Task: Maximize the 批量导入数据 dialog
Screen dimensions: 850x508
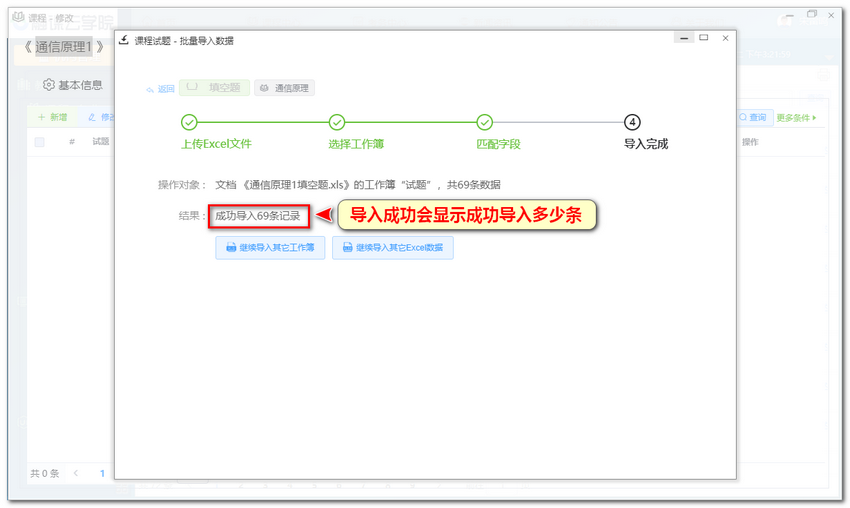Action: tap(704, 38)
